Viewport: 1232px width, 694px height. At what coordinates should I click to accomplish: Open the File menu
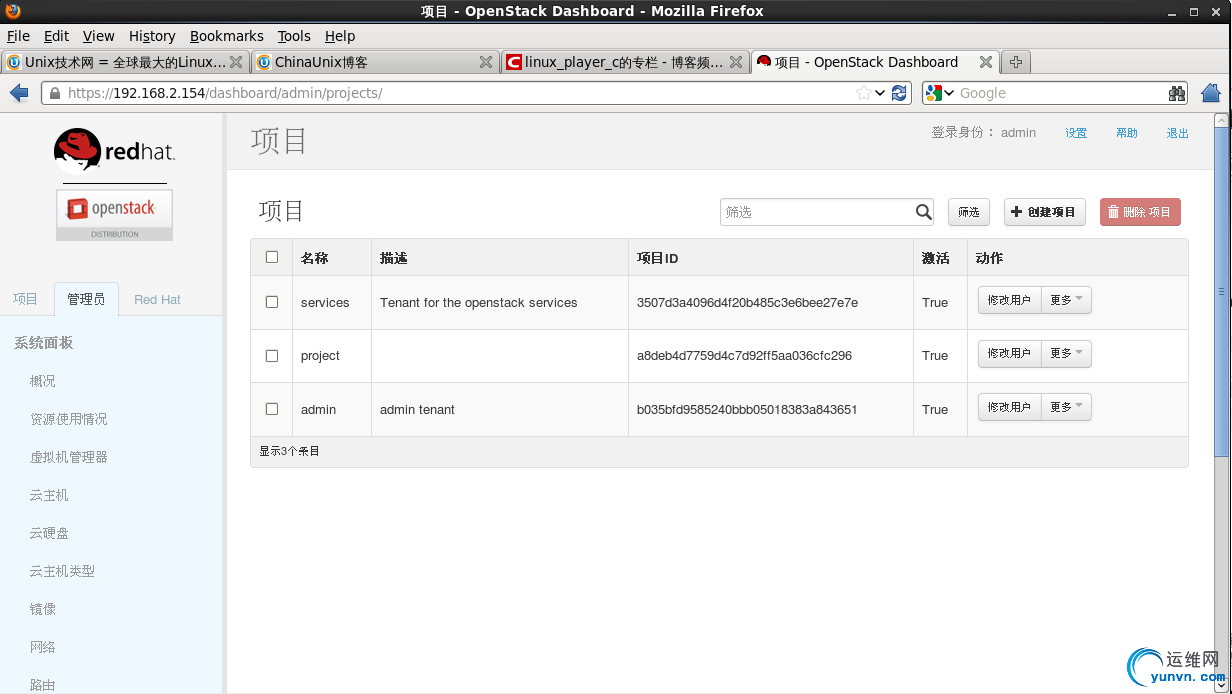18,36
